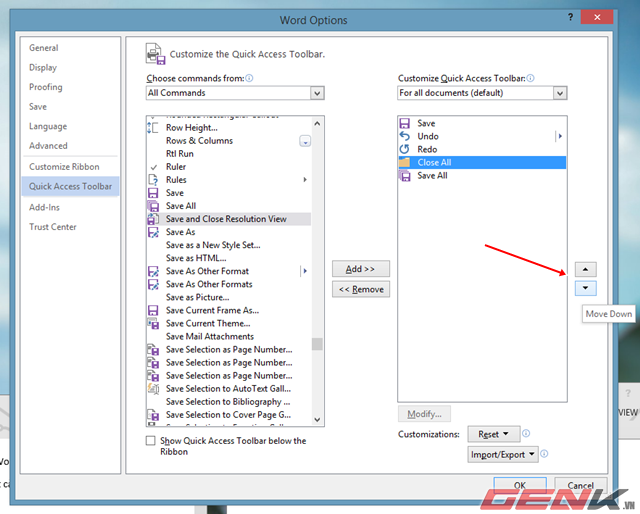
Task: Click the Save All icon in the right list
Action: (x=405, y=175)
